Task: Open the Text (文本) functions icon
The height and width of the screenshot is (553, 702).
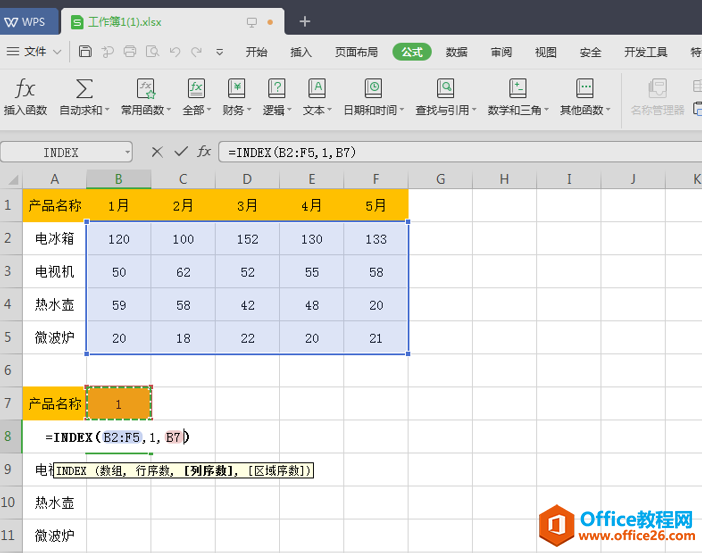Action: coord(317,89)
